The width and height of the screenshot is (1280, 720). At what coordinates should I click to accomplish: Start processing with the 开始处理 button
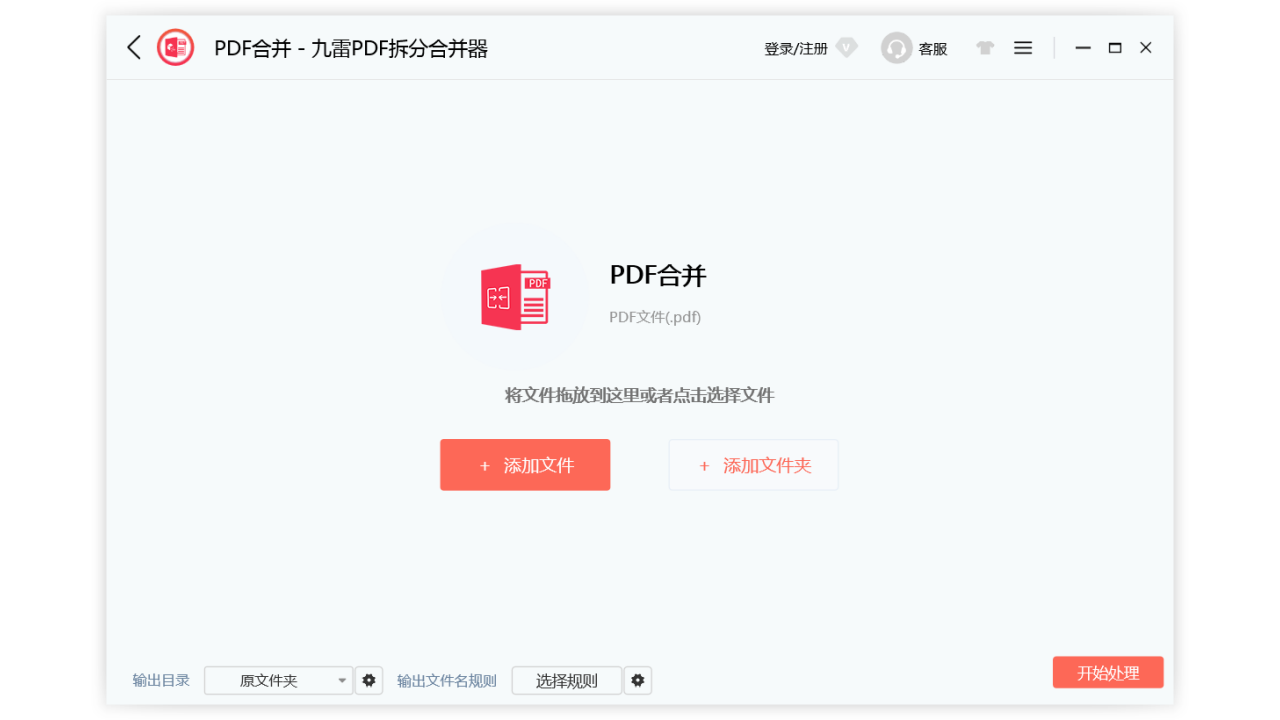pos(1108,672)
